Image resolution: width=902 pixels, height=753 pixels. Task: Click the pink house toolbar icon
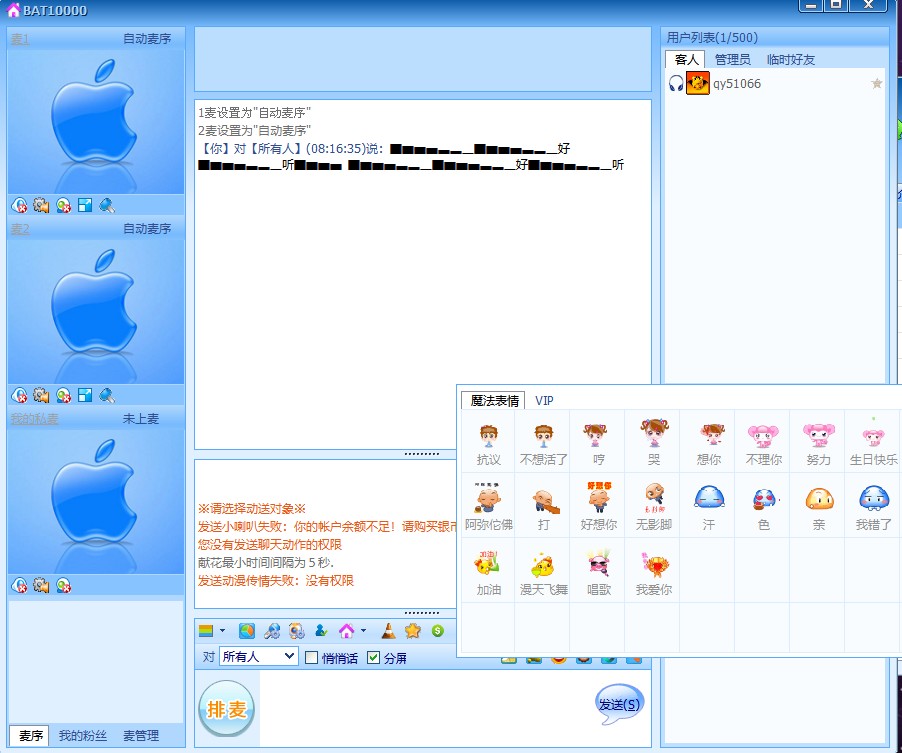346,631
